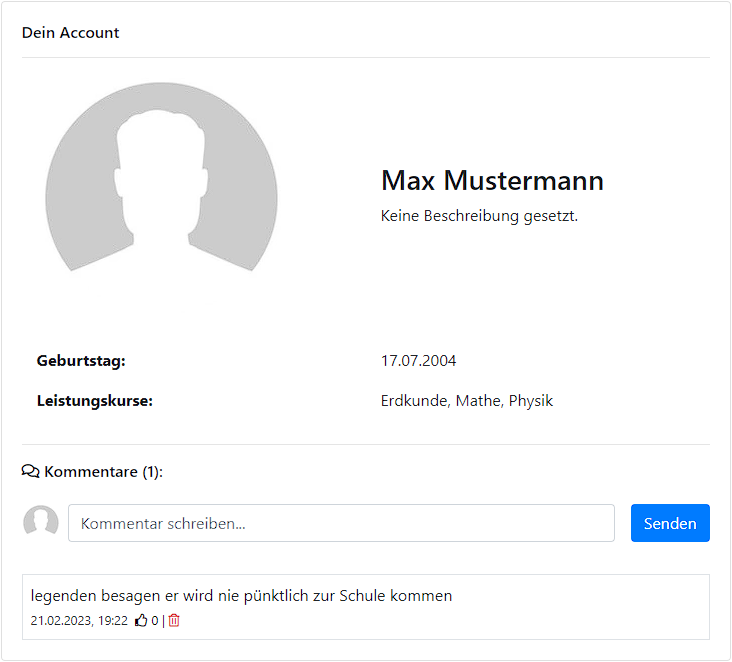Click the large profile picture placeholder
Viewport: 732px width, 662px height.
(162, 177)
